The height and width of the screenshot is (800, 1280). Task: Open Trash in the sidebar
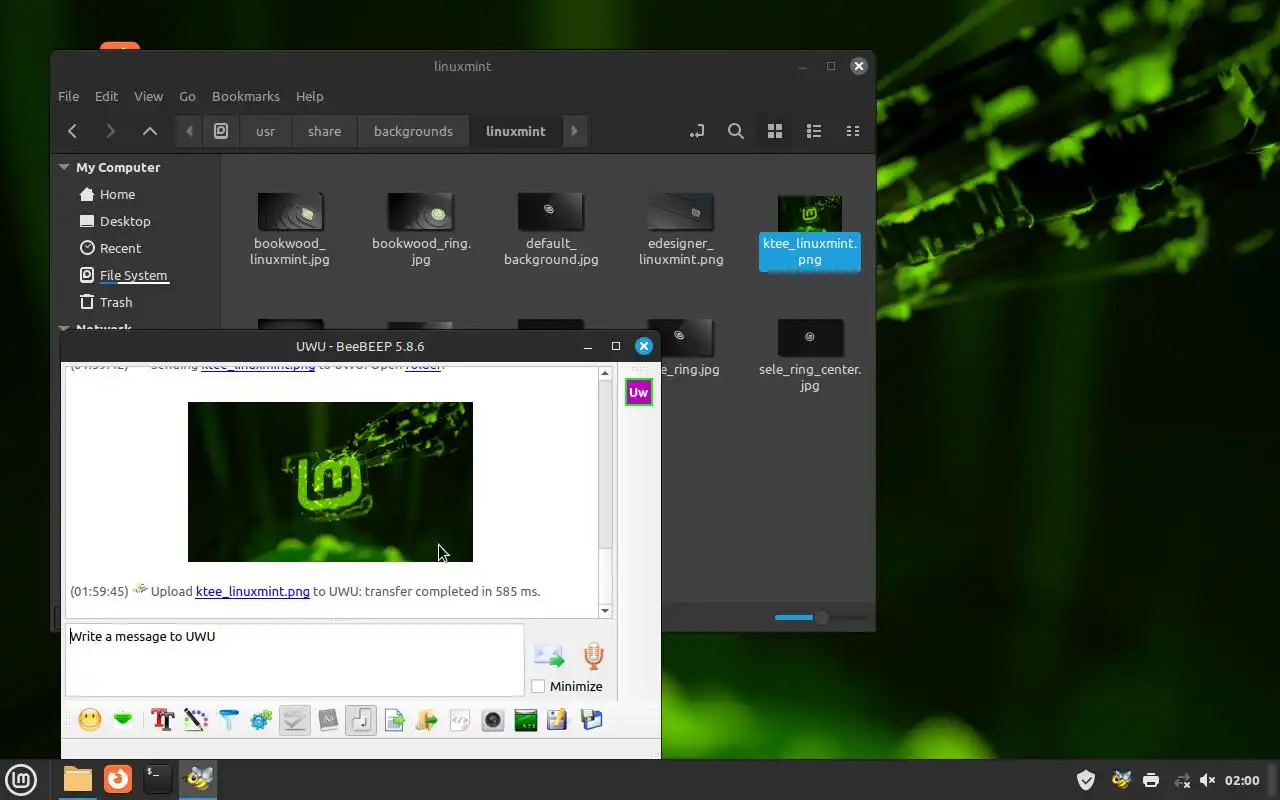click(116, 302)
